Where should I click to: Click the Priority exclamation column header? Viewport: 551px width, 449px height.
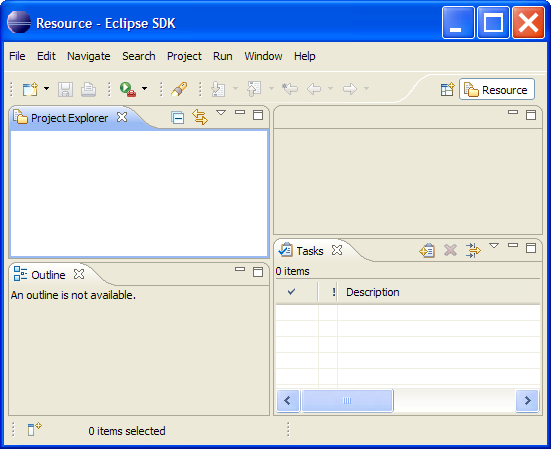click(x=328, y=292)
